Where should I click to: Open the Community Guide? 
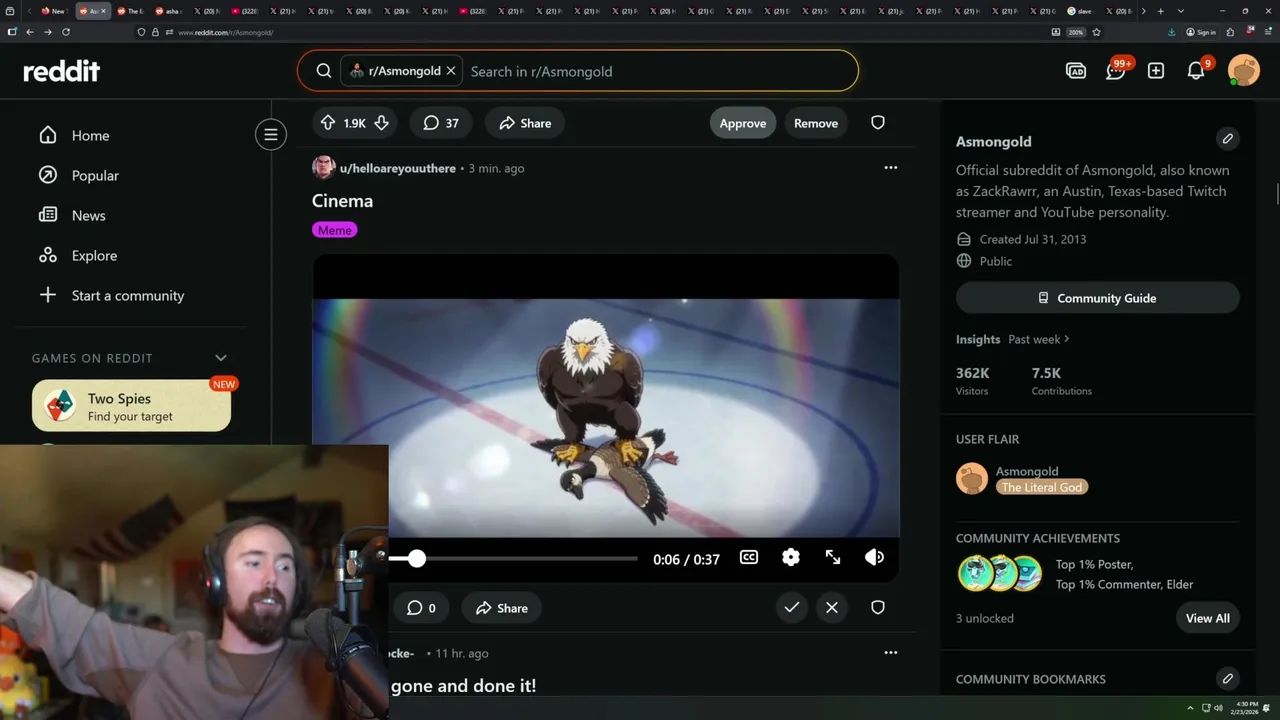(x=1098, y=298)
